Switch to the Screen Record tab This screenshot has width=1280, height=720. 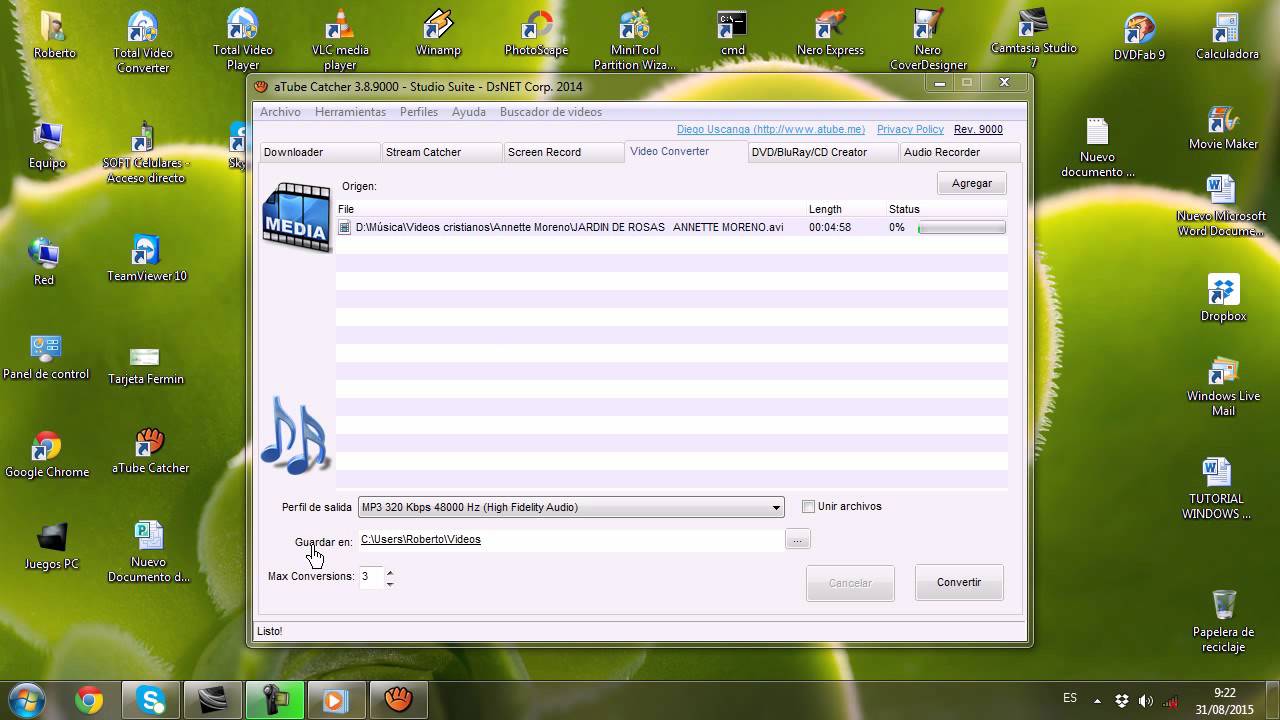pyautogui.click(x=563, y=152)
